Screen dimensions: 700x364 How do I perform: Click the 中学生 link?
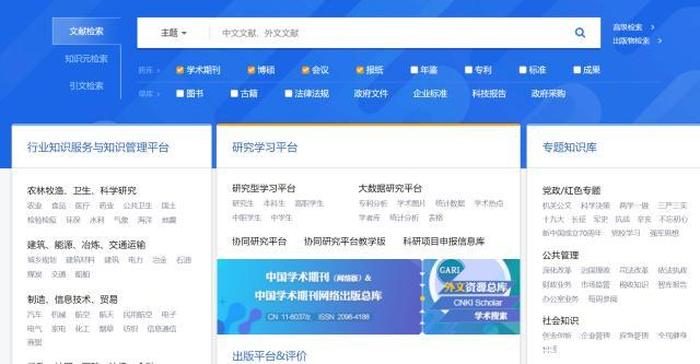point(281,218)
